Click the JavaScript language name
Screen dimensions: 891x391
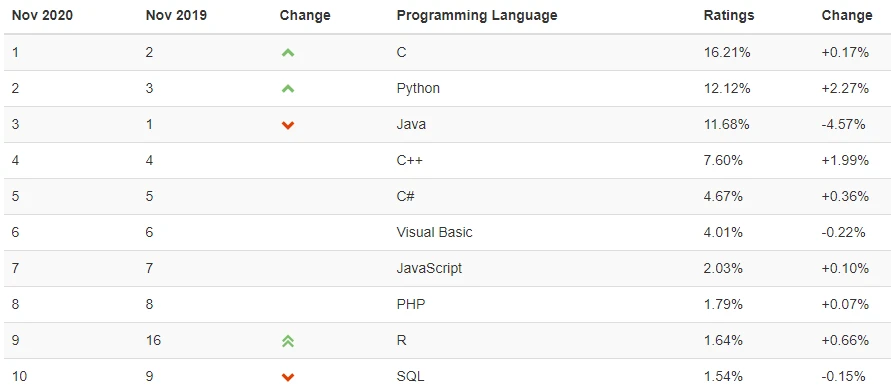coord(429,268)
